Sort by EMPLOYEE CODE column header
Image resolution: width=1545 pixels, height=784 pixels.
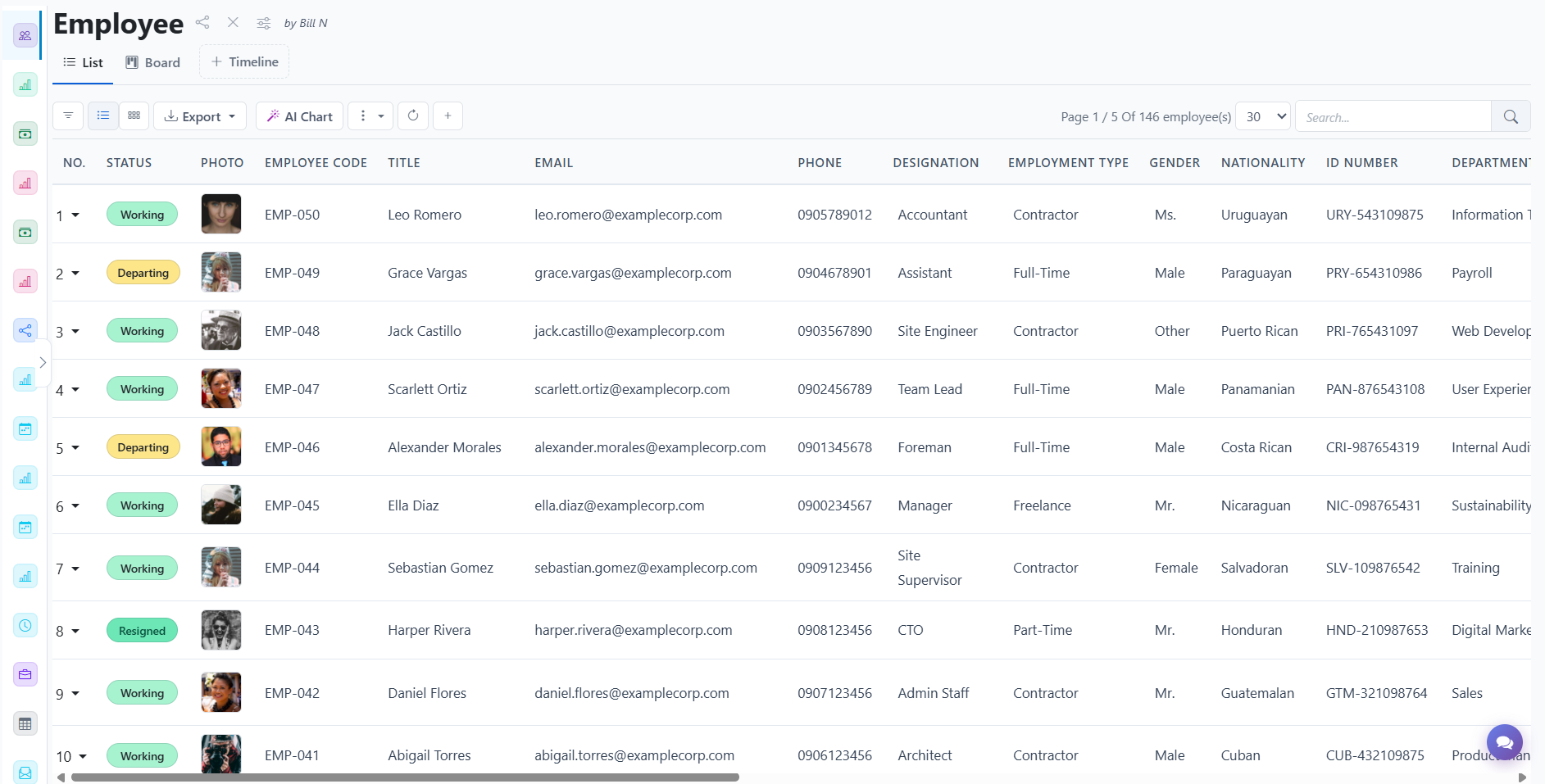pos(316,162)
